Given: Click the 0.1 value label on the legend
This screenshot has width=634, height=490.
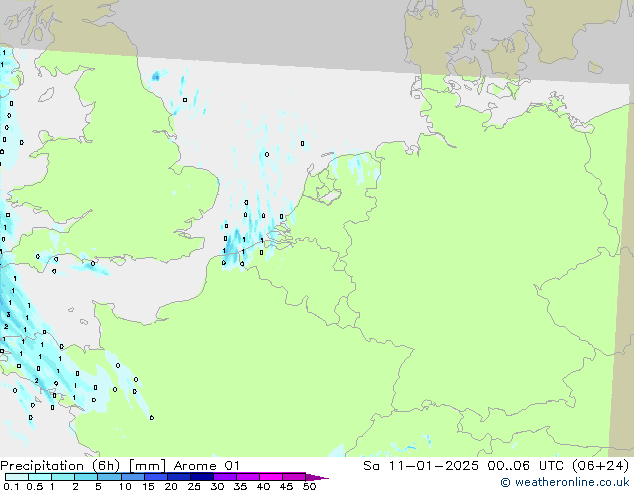Looking at the screenshot, I should pos(9,487).
